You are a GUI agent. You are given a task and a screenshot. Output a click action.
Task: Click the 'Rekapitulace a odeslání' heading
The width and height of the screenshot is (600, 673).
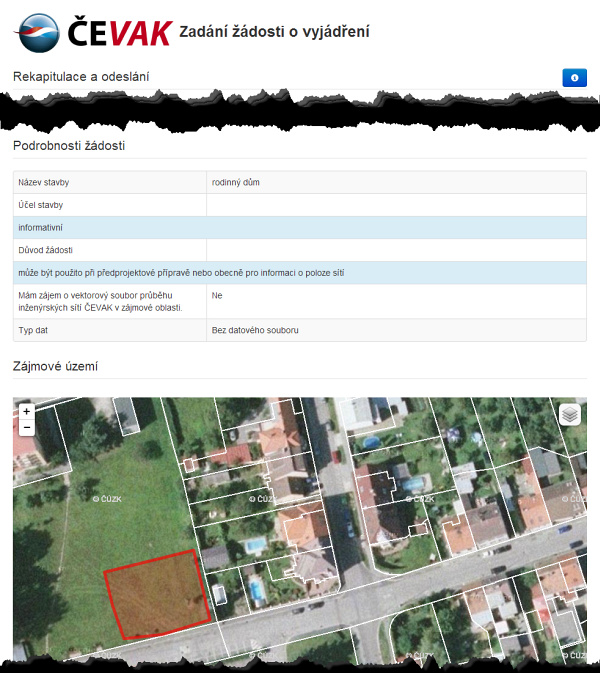coord(81,77)
